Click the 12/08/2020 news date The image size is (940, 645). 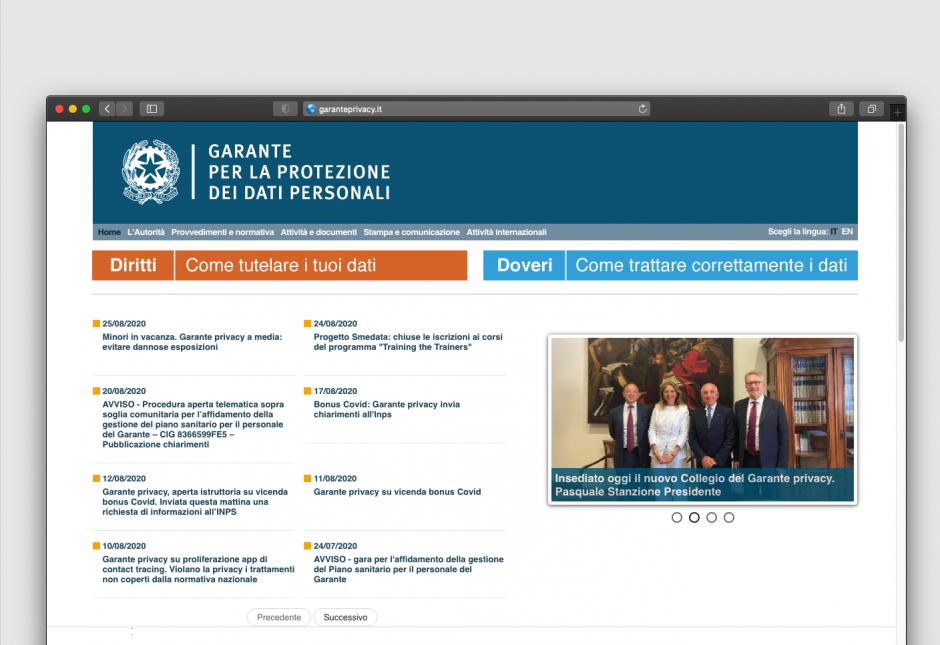[123, 478]
